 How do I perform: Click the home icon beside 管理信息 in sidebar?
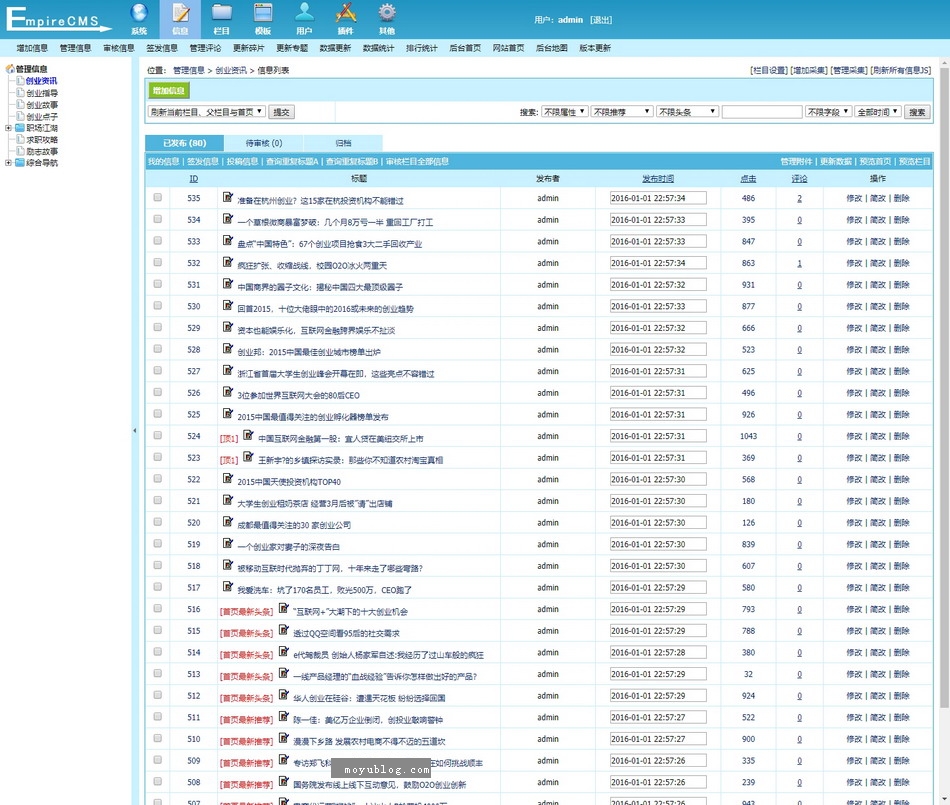coord(10,69)
